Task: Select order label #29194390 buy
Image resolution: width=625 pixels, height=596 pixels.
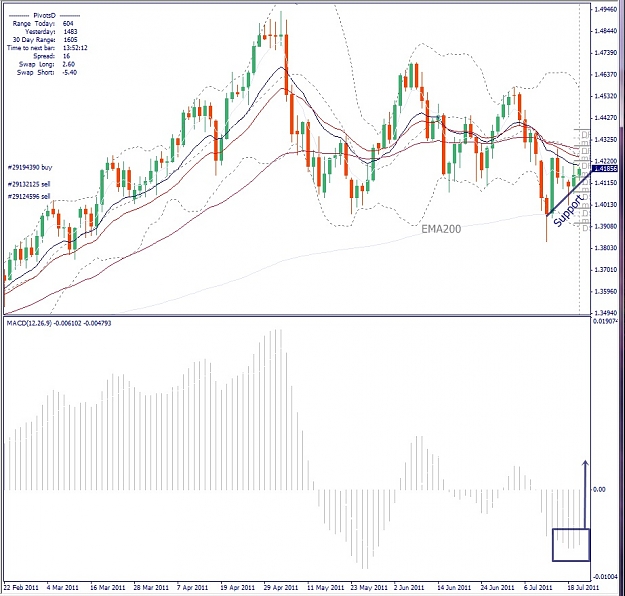Action: (x=30, y=167)
